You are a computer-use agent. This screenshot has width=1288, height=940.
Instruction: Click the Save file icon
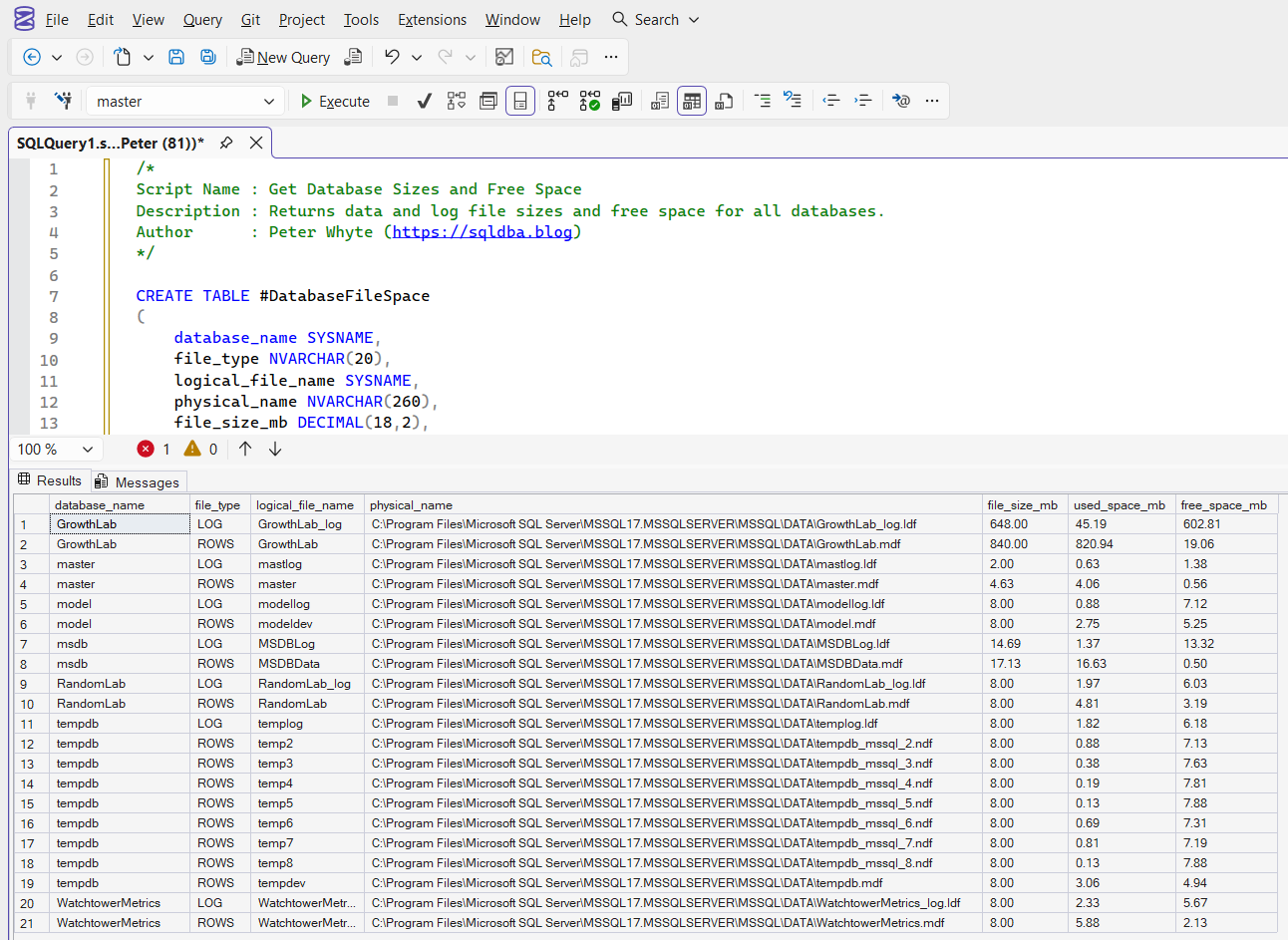176,57
